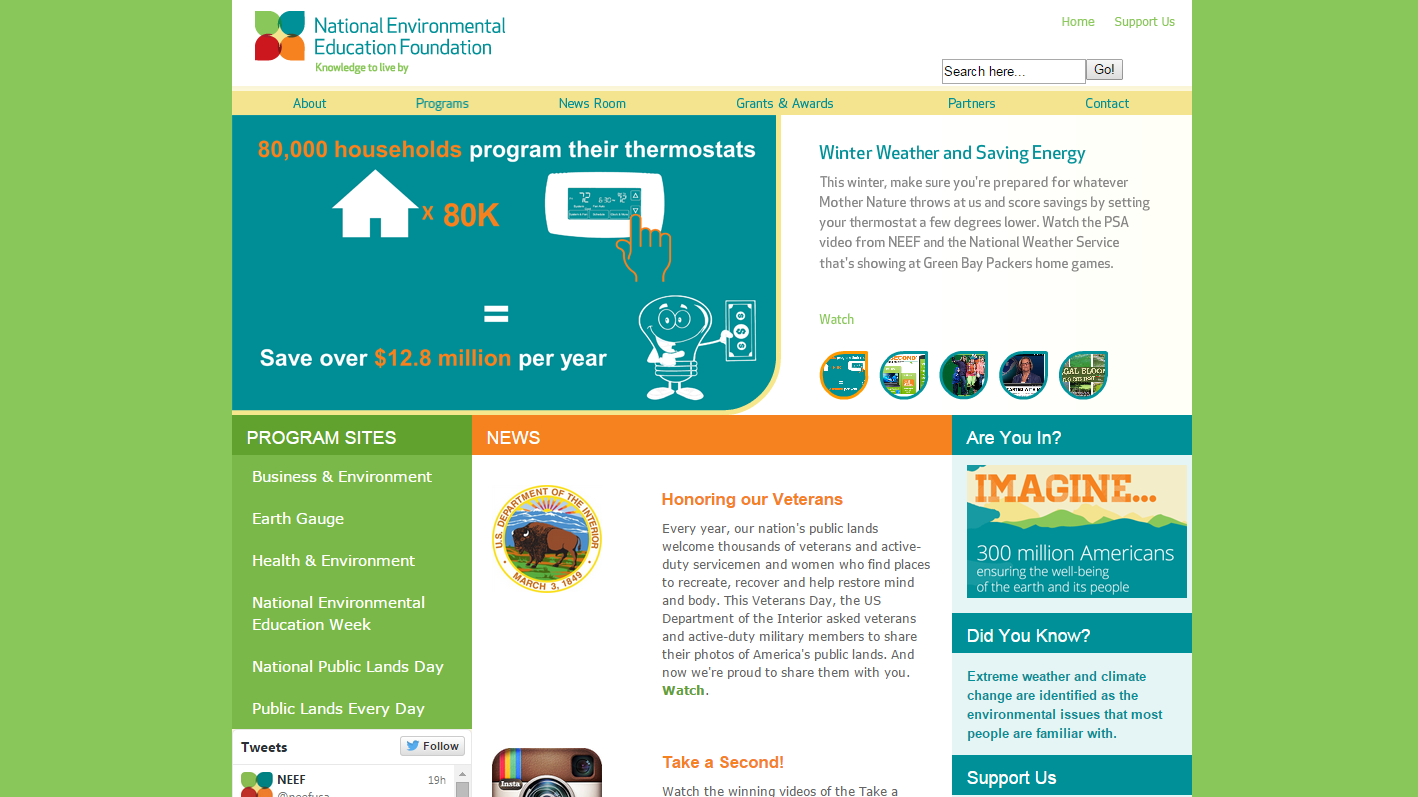Click the Imagine 300 million Americans banner
1418x797 pixels.
[1076, 531]
